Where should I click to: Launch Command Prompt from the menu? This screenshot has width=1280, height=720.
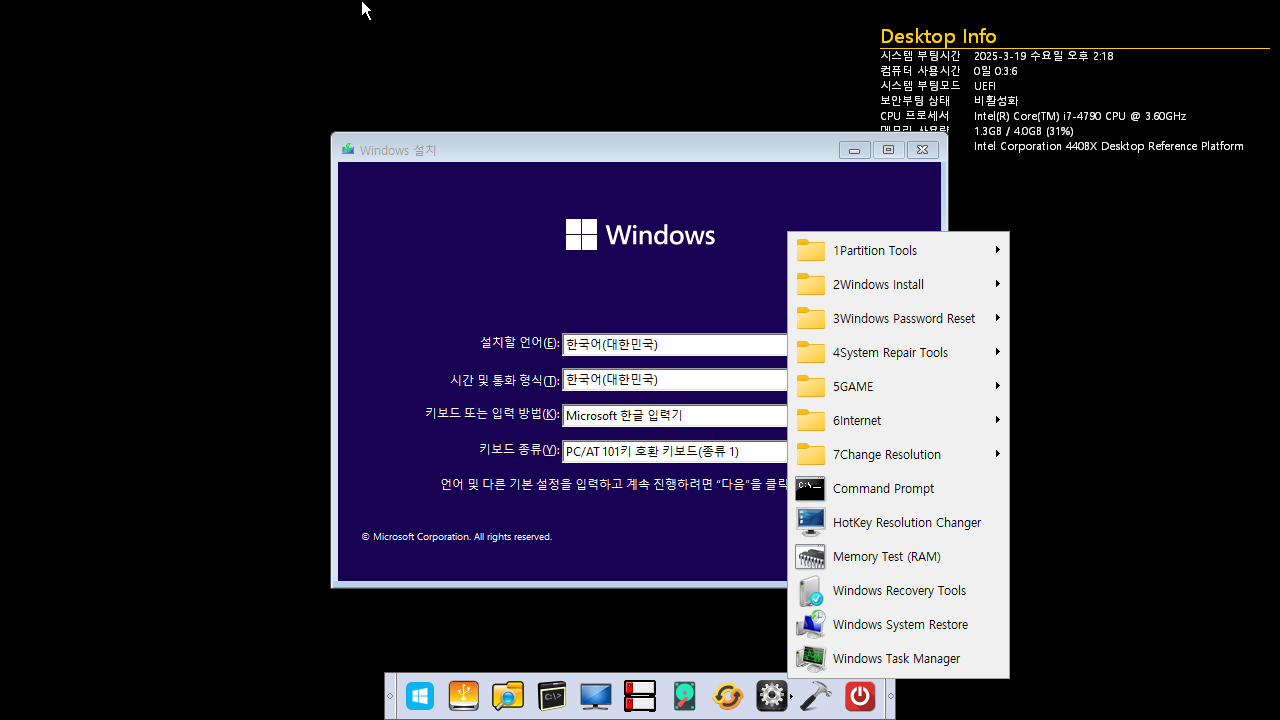click(x=898, y=488)
